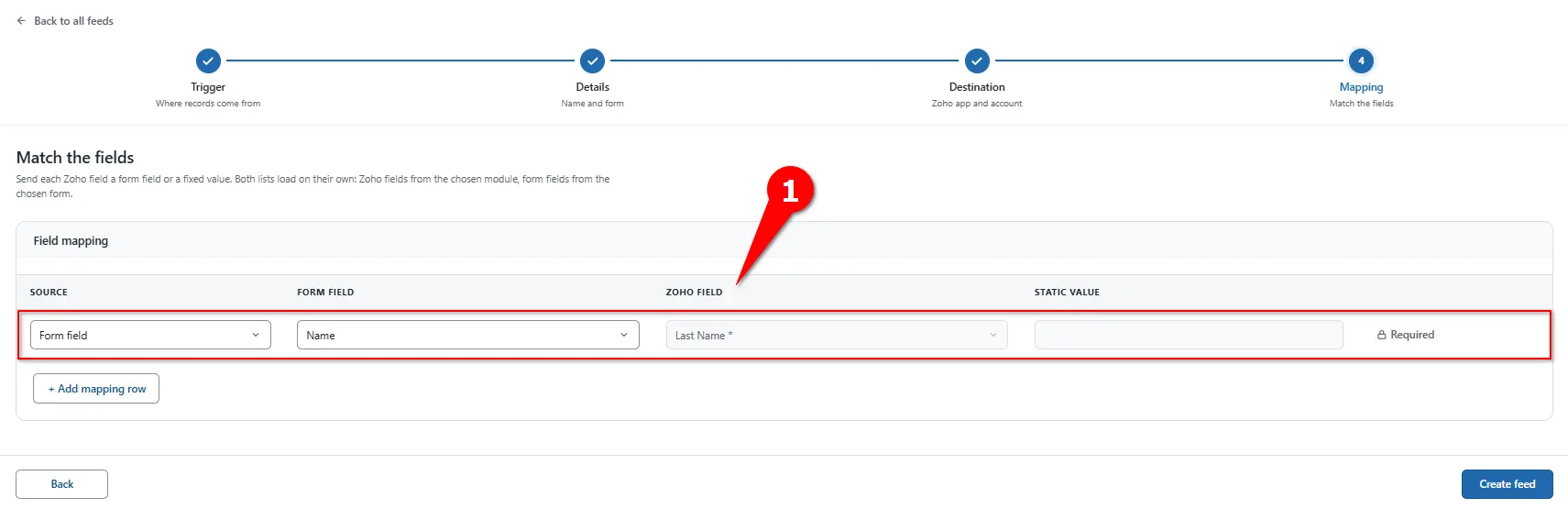Click 'Where records come from' subtitle

point(208,104)
